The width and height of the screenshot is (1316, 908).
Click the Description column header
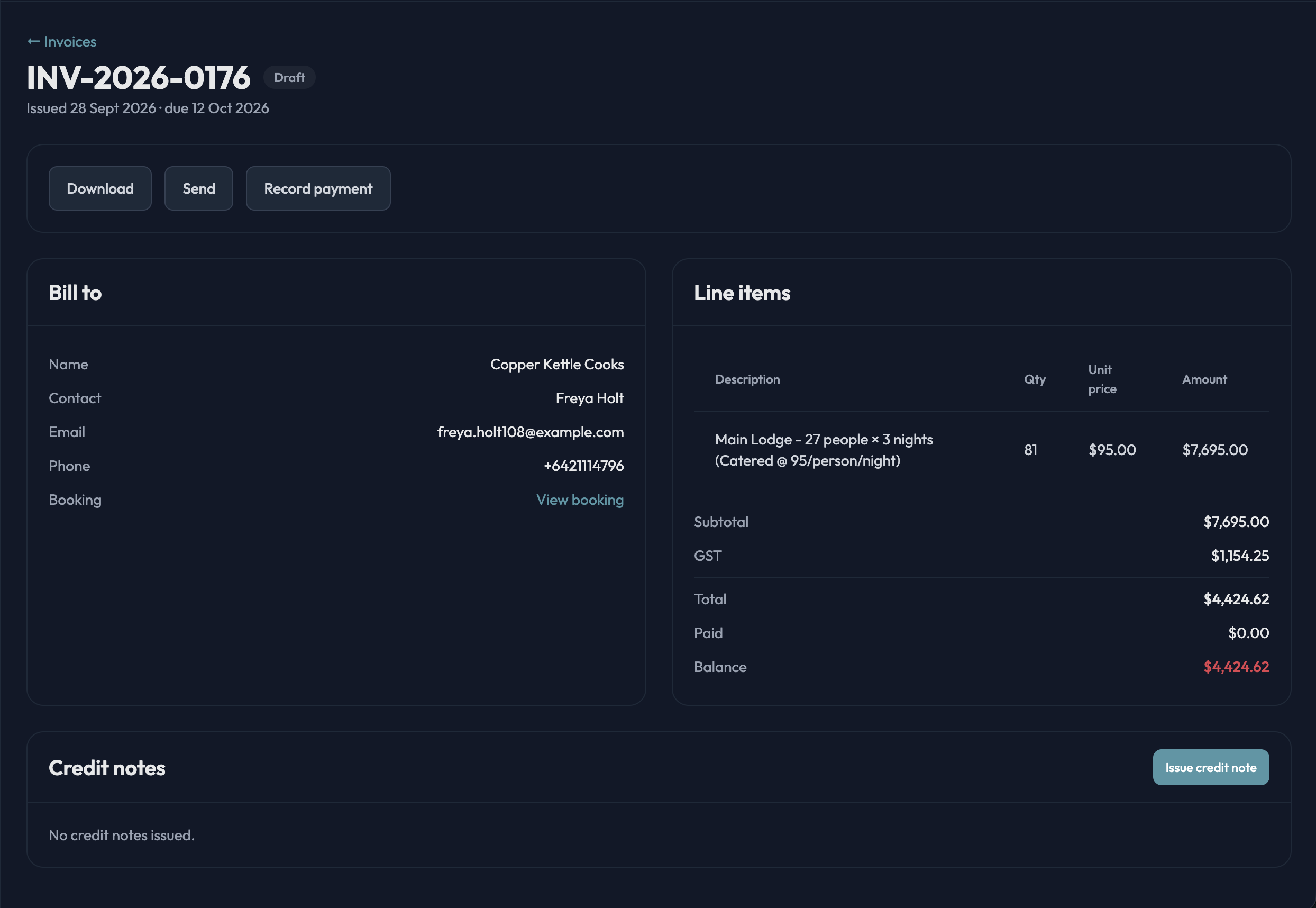(747, 379)
